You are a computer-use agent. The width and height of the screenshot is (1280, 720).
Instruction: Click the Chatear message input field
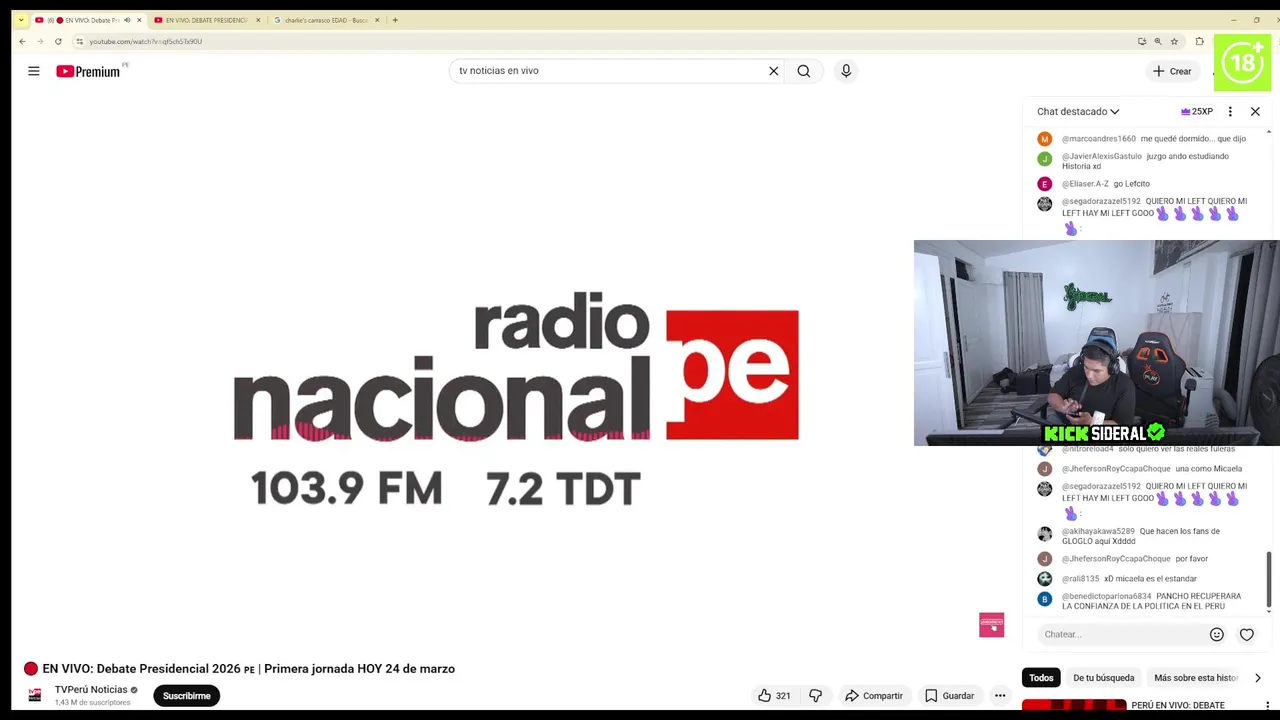(1120, 634)
